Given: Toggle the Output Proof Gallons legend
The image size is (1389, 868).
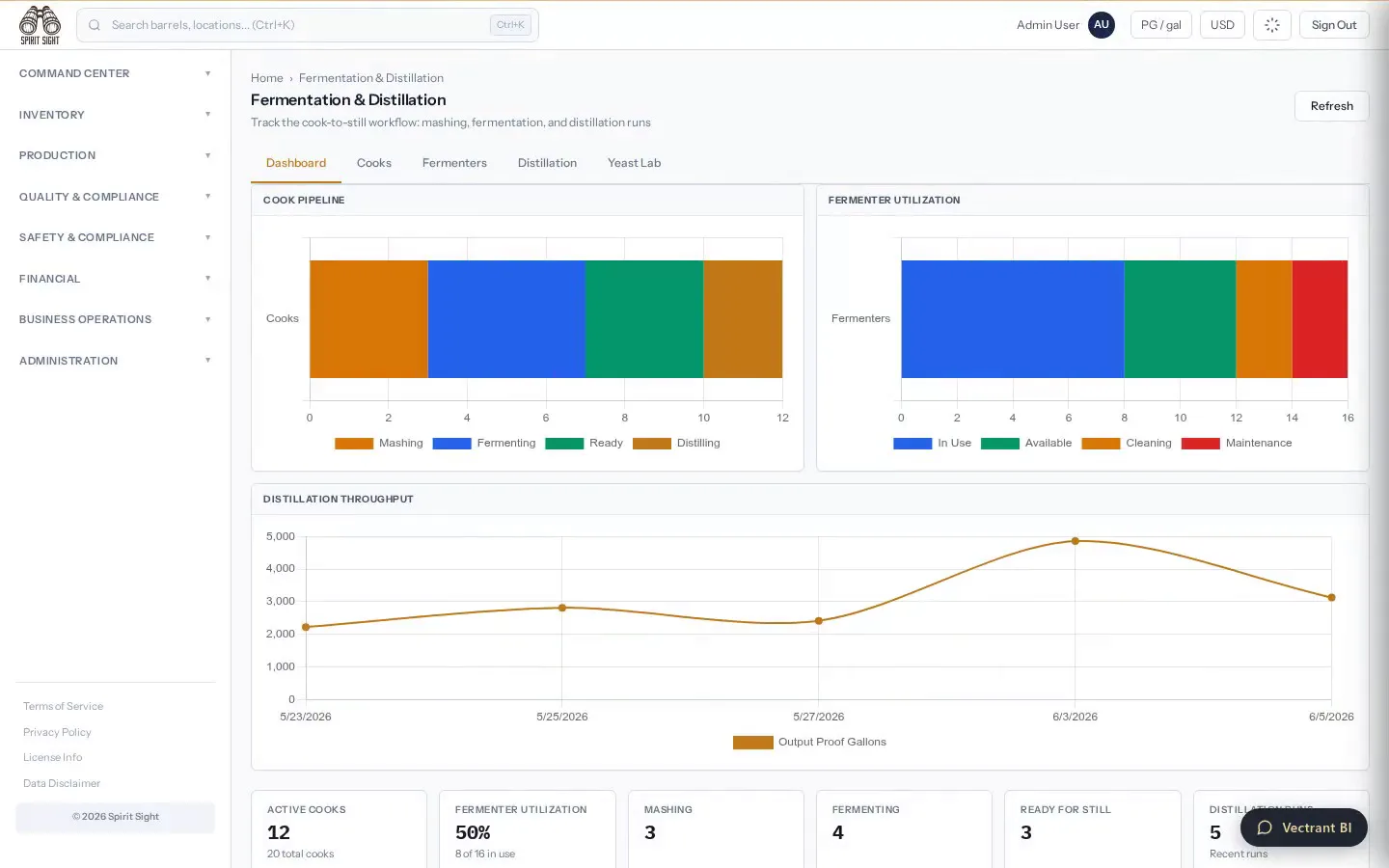Looking at the screenshot, I should (x=809, y=742).
